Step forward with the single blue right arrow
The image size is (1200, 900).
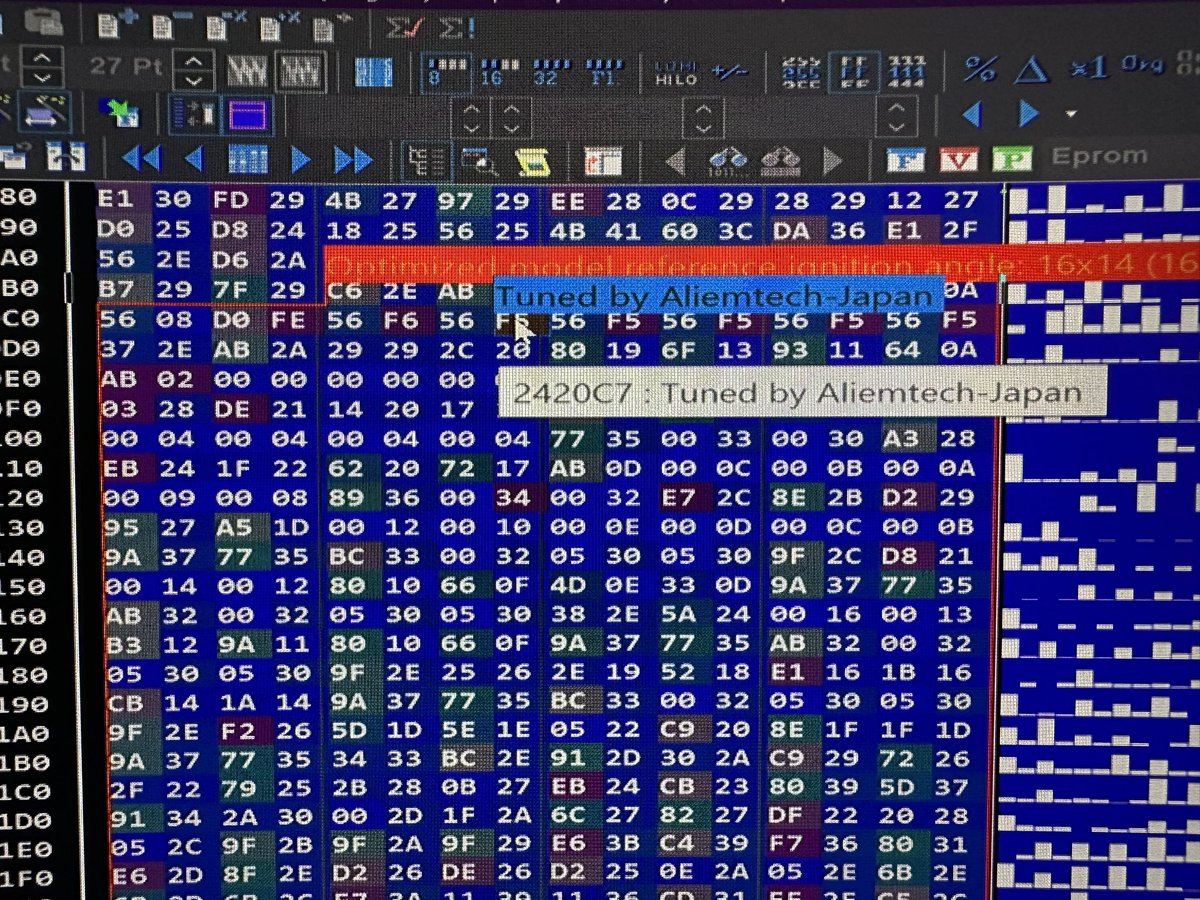point(300,158)
